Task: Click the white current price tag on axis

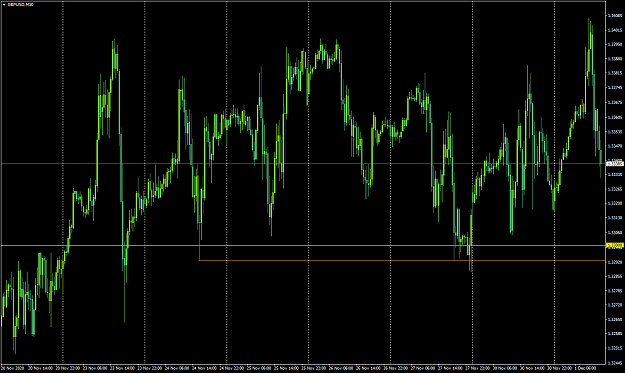Action: (615, 163)
